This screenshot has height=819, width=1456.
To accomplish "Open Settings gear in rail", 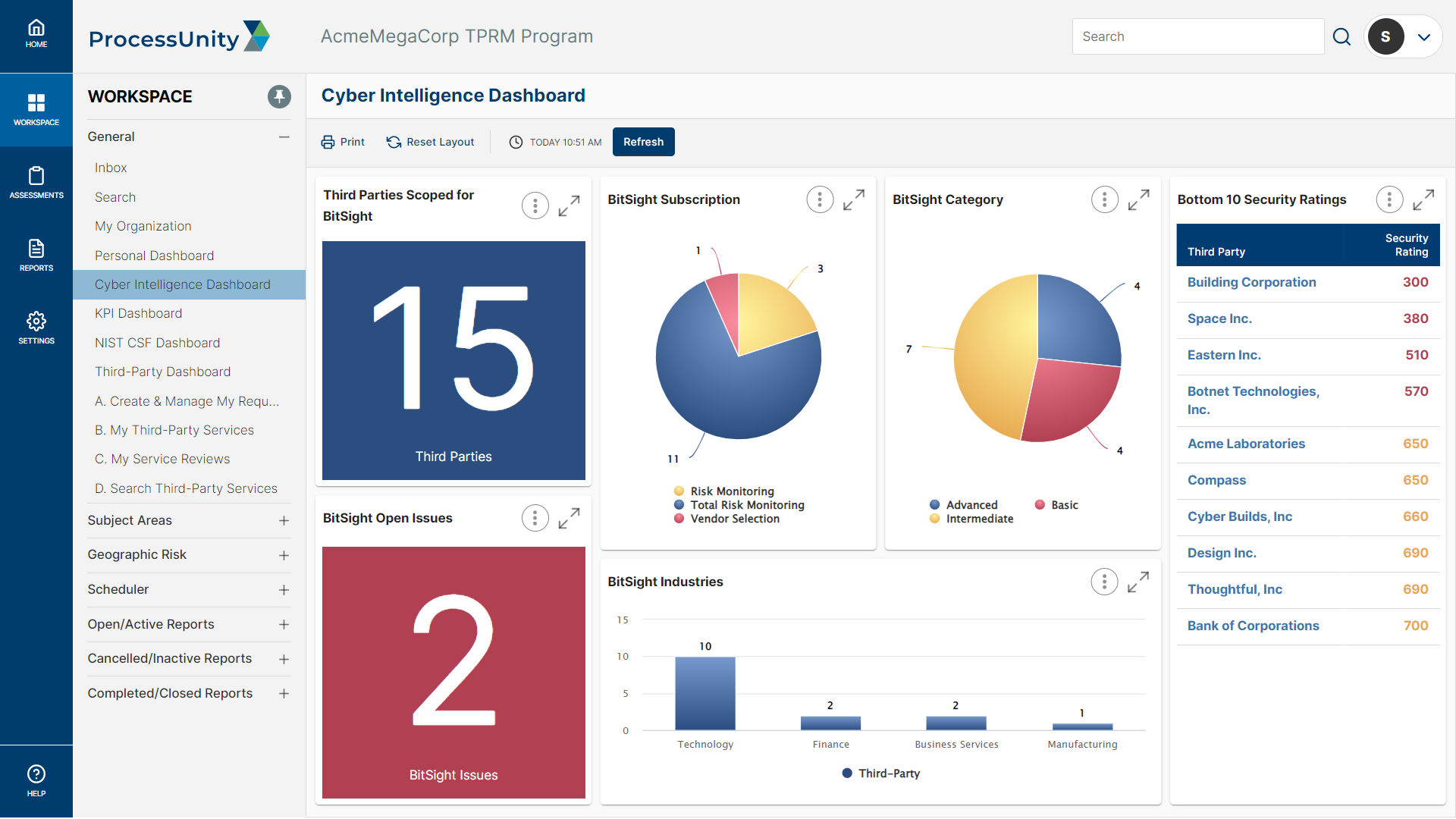I will (36, 328).
